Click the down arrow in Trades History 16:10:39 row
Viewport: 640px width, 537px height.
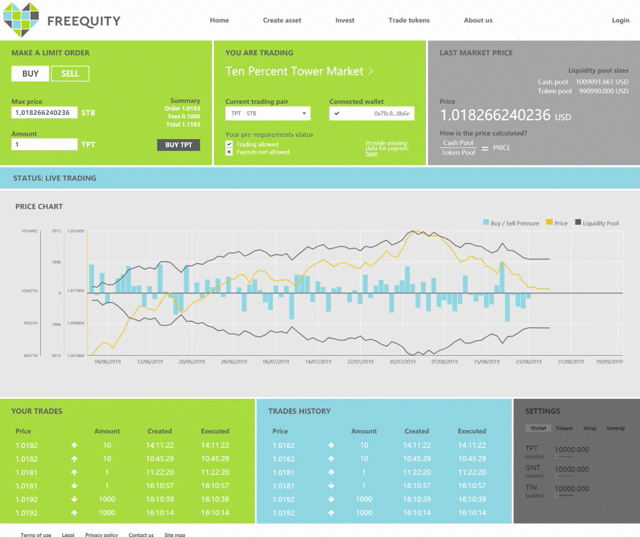click(331, 499)
